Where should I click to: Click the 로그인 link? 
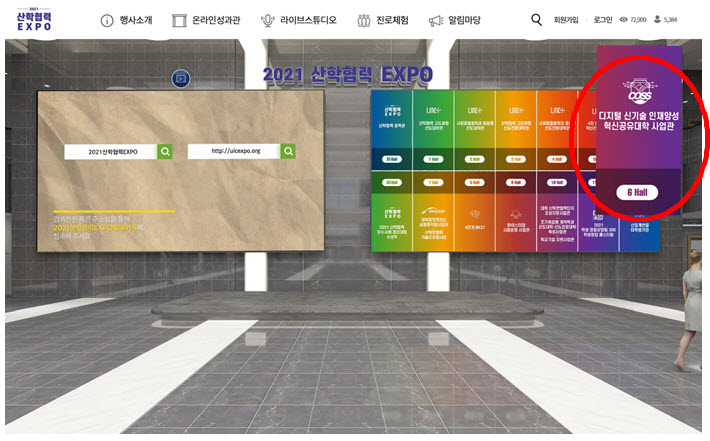click(x=603, y=20)
